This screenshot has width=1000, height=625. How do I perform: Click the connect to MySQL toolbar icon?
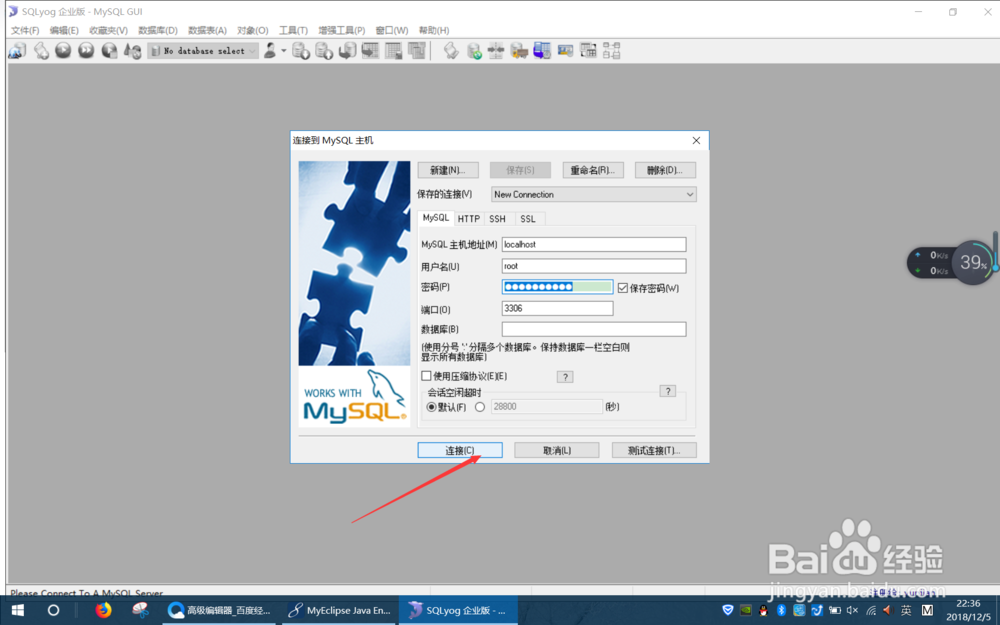click(16, 50)
